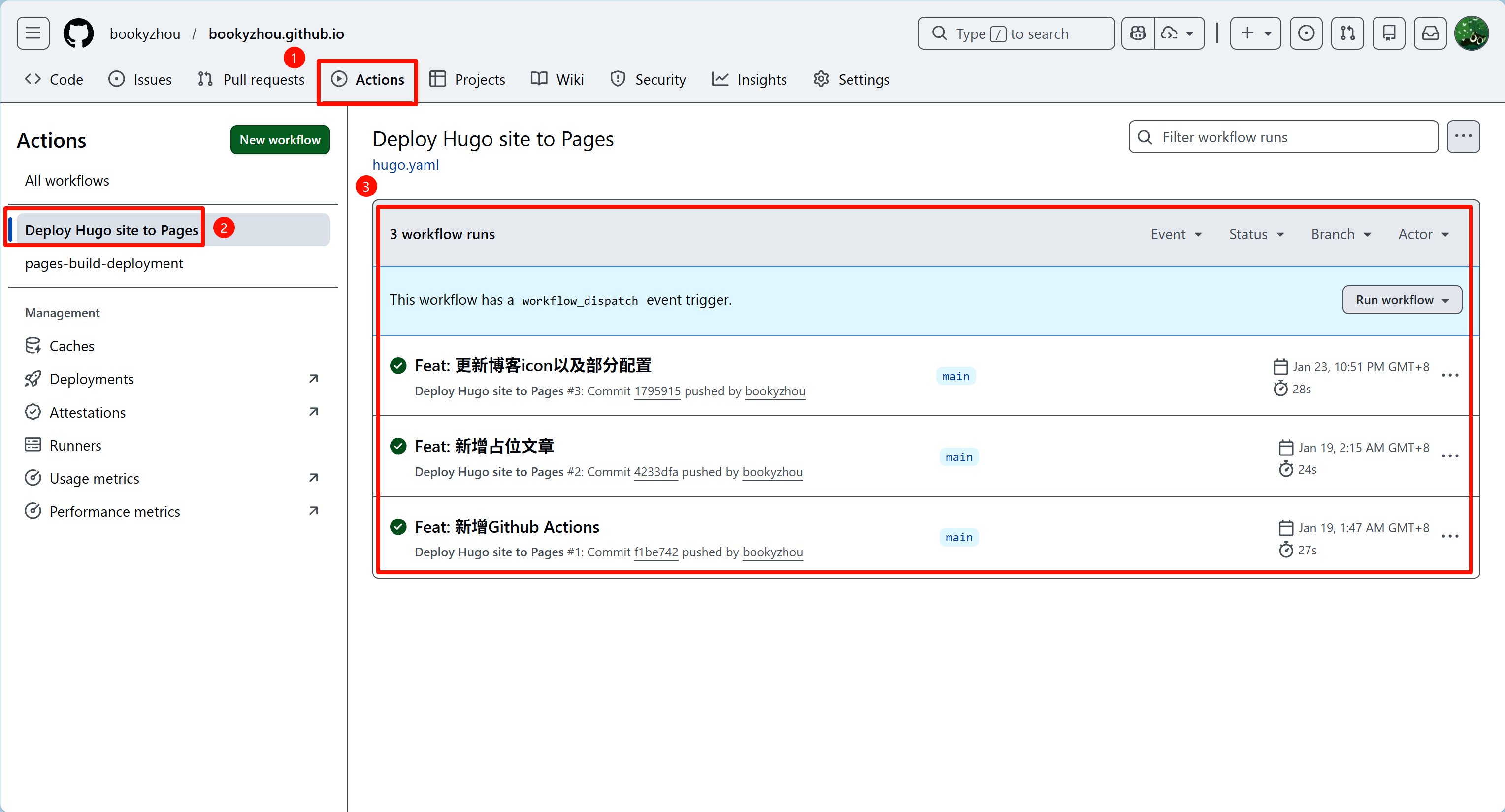Open the notifications inbox icon

click(1430, 33)
